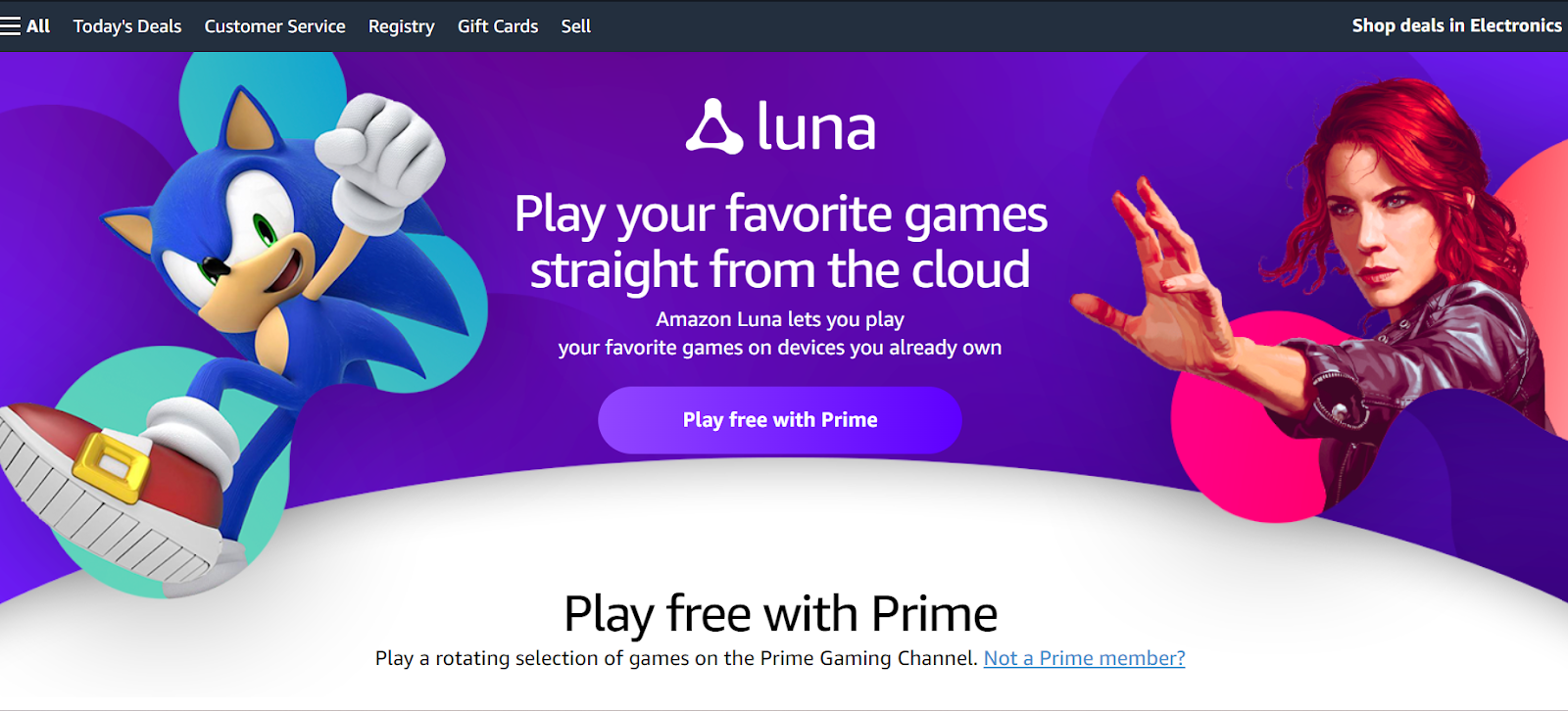This screenshot has height=711, width=1568.
Task: Click the Play your favorite games headline
Action: [x=781, y=241]
